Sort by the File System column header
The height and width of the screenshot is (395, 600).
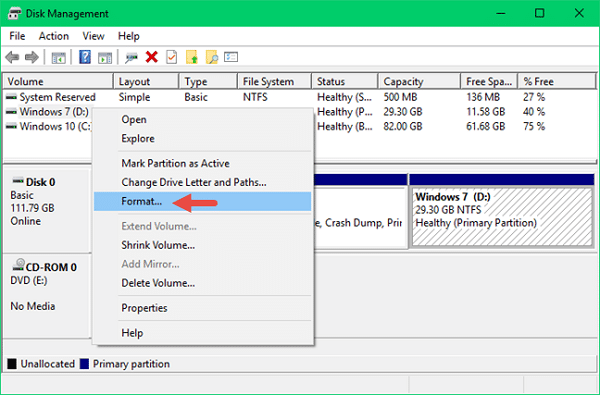coord(275,82)
